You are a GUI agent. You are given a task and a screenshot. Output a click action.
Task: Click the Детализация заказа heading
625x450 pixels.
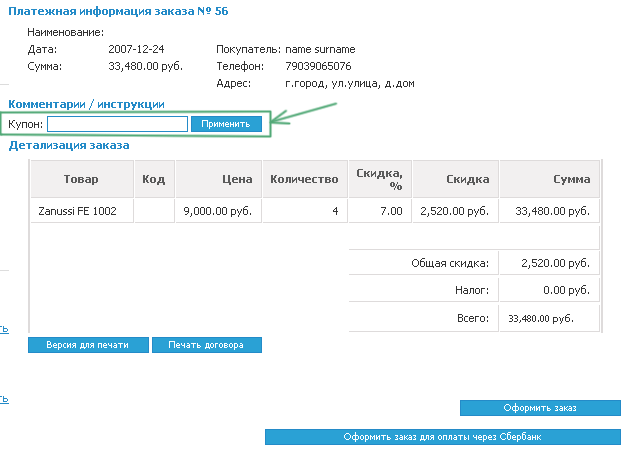pyautogui.click(x=69, y=146)
